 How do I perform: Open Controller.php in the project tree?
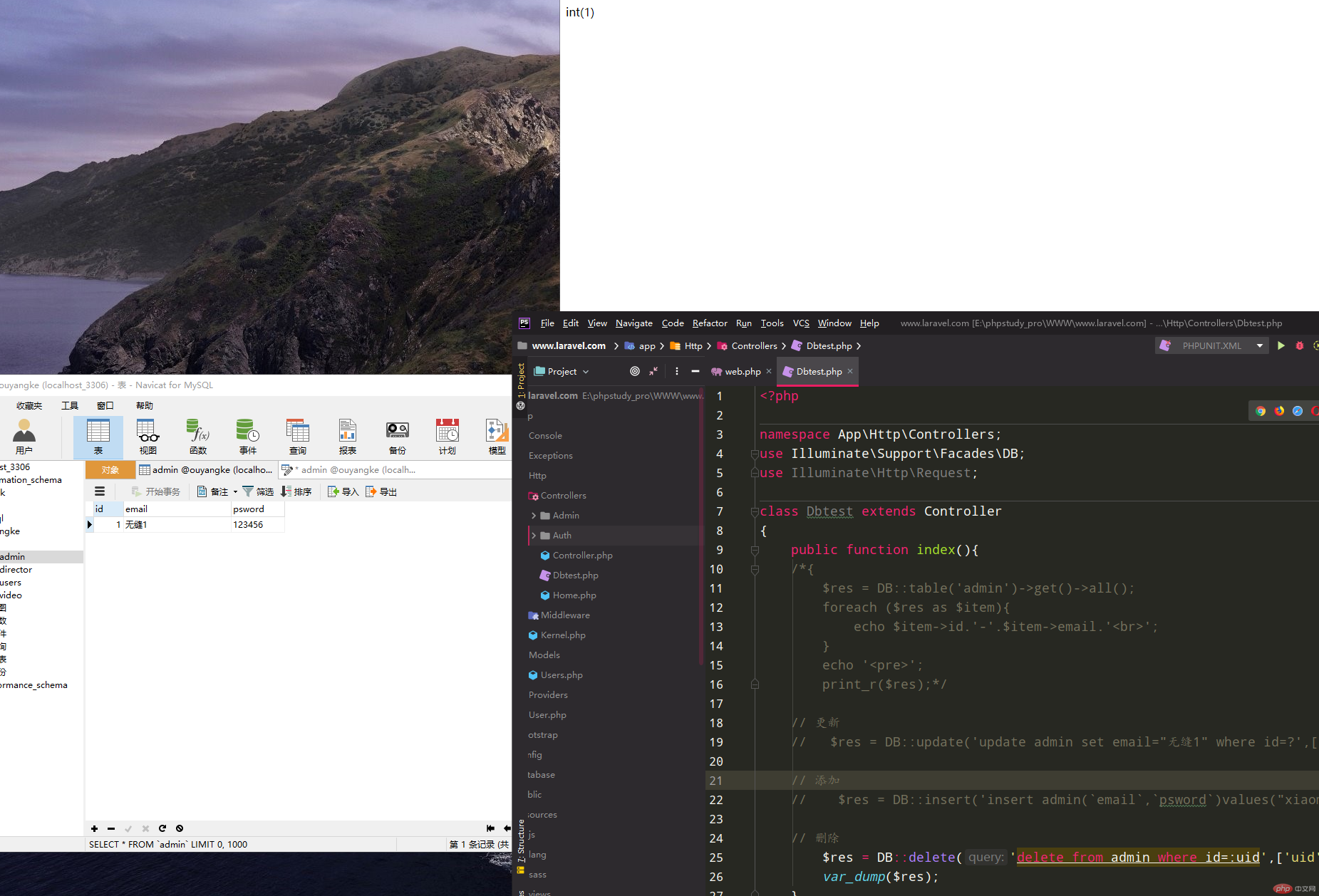pyautogui.click(x=582, y=555)
